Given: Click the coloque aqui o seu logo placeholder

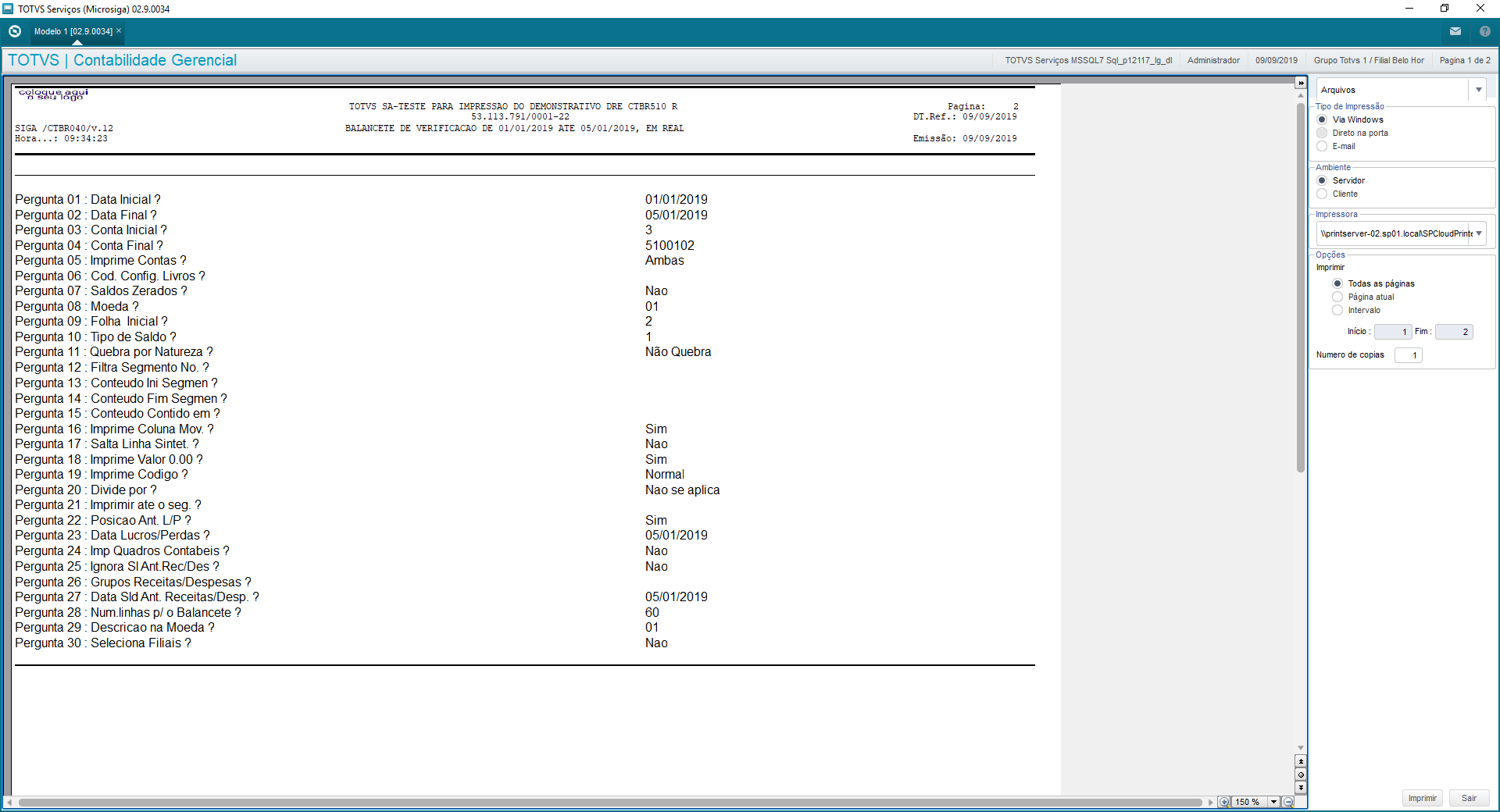Looking at the screenshot, I should point(53,94).
